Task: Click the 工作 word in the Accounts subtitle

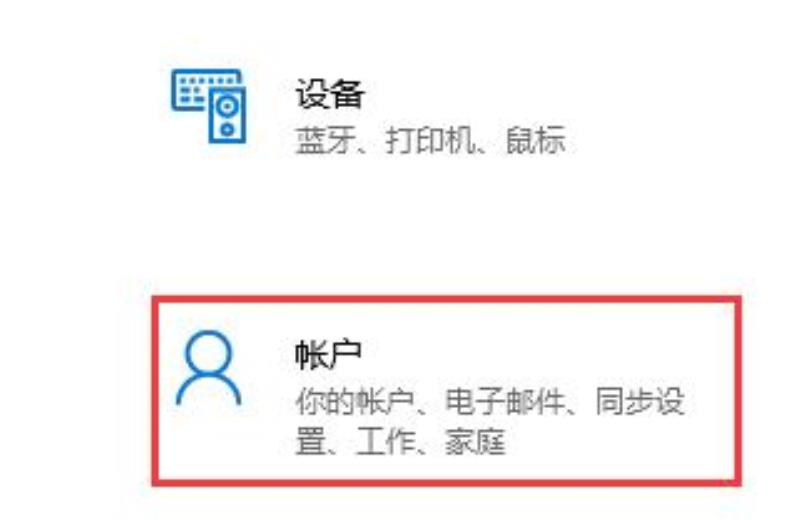Action: coord(386,441)
